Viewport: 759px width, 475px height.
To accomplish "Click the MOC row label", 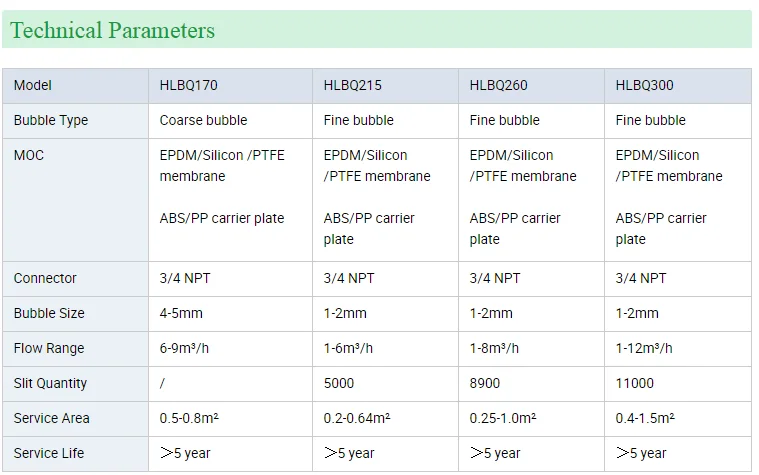I will coord(29,155).
